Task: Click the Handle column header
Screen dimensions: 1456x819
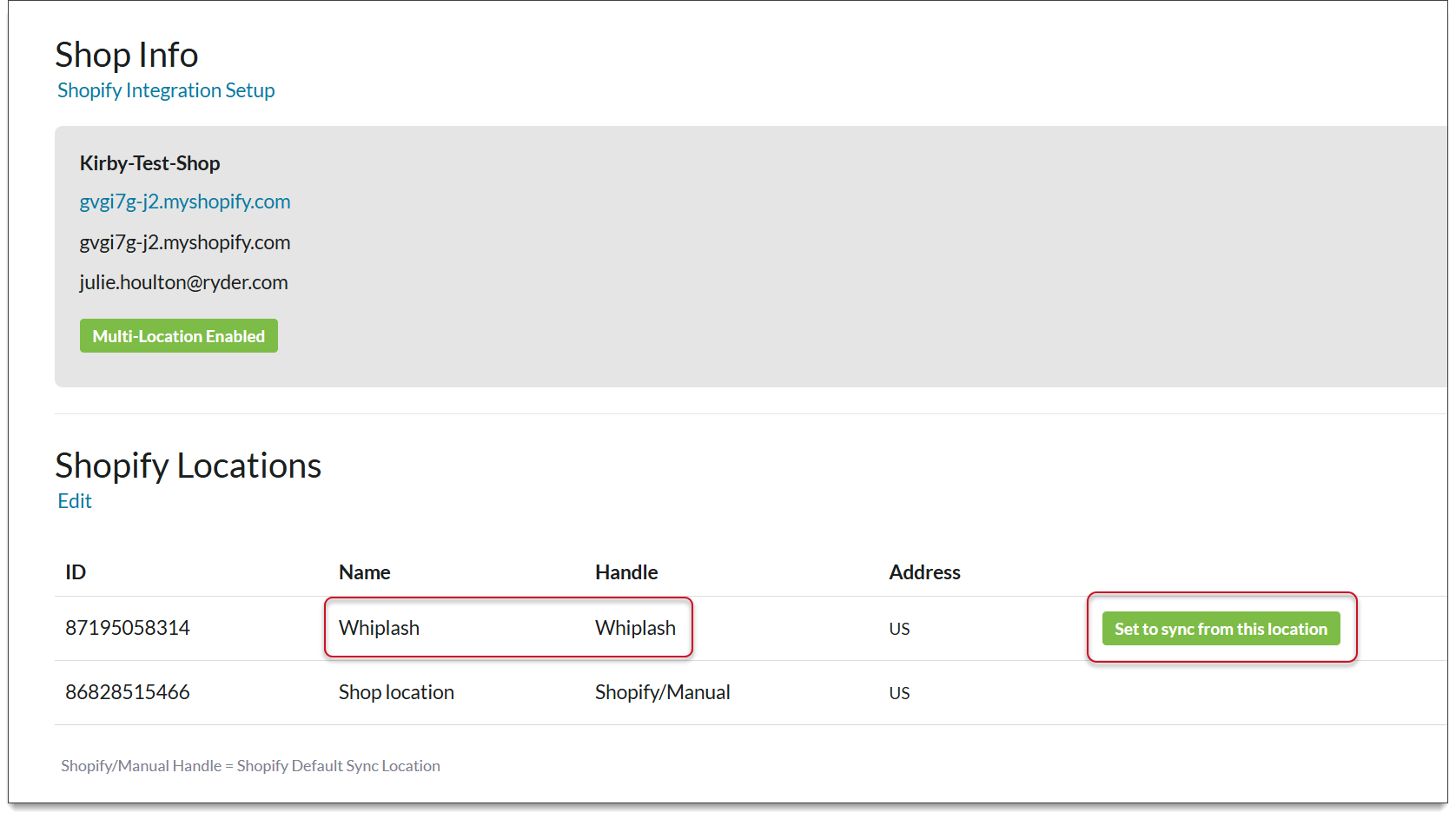Action: coord(626,572)
